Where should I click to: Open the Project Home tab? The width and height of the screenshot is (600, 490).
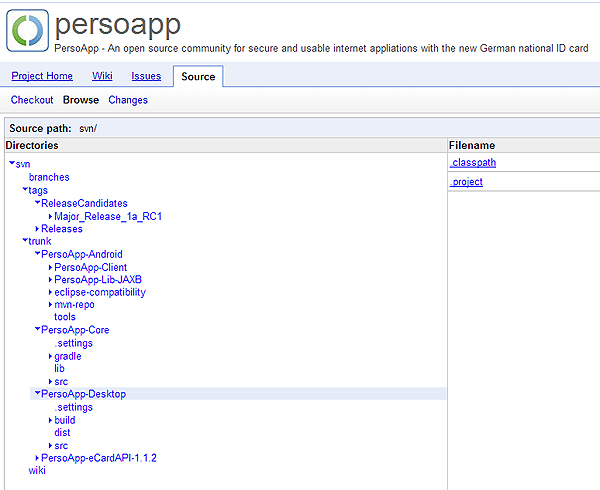42,76
